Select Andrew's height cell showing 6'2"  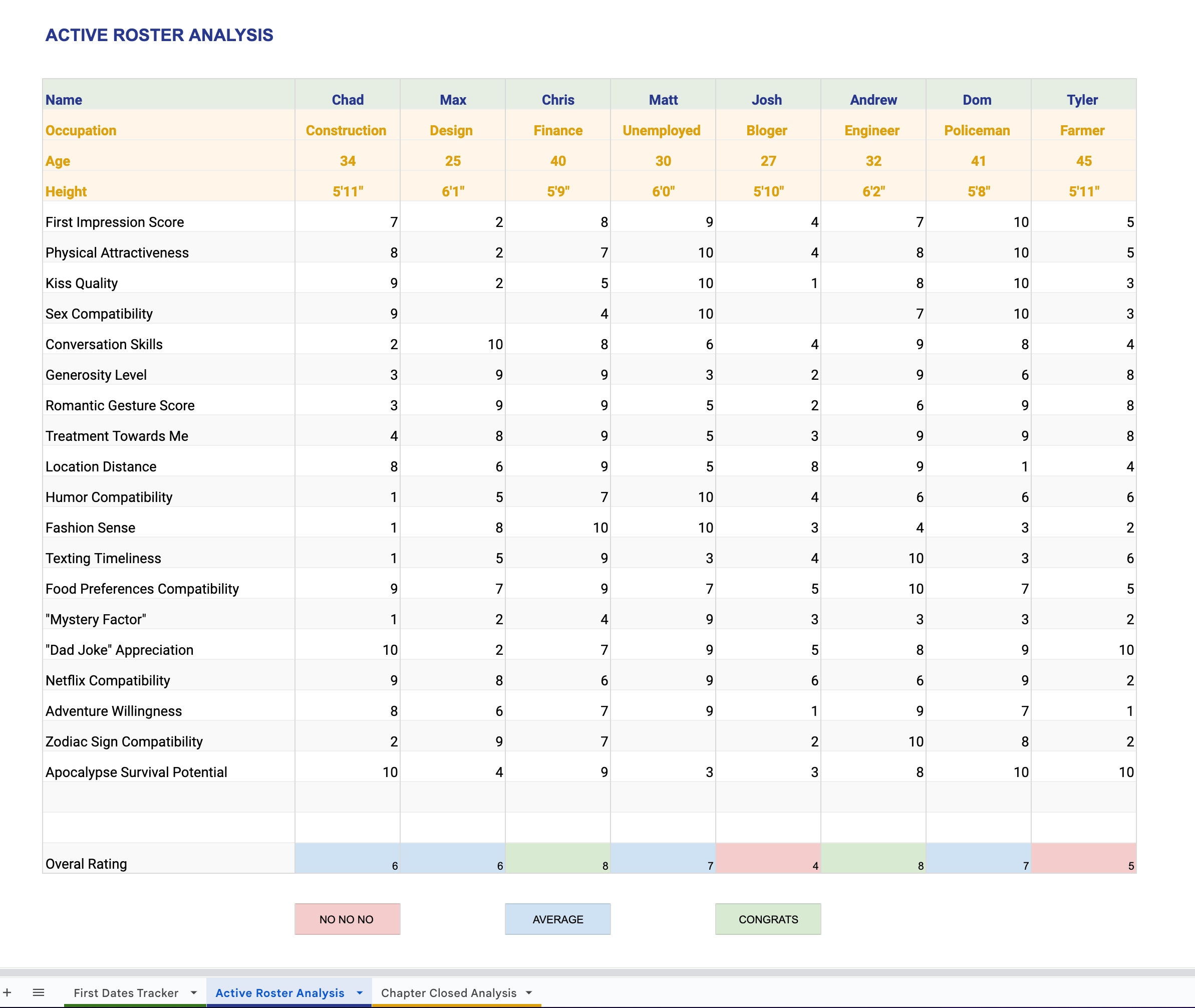click(872, 191)
